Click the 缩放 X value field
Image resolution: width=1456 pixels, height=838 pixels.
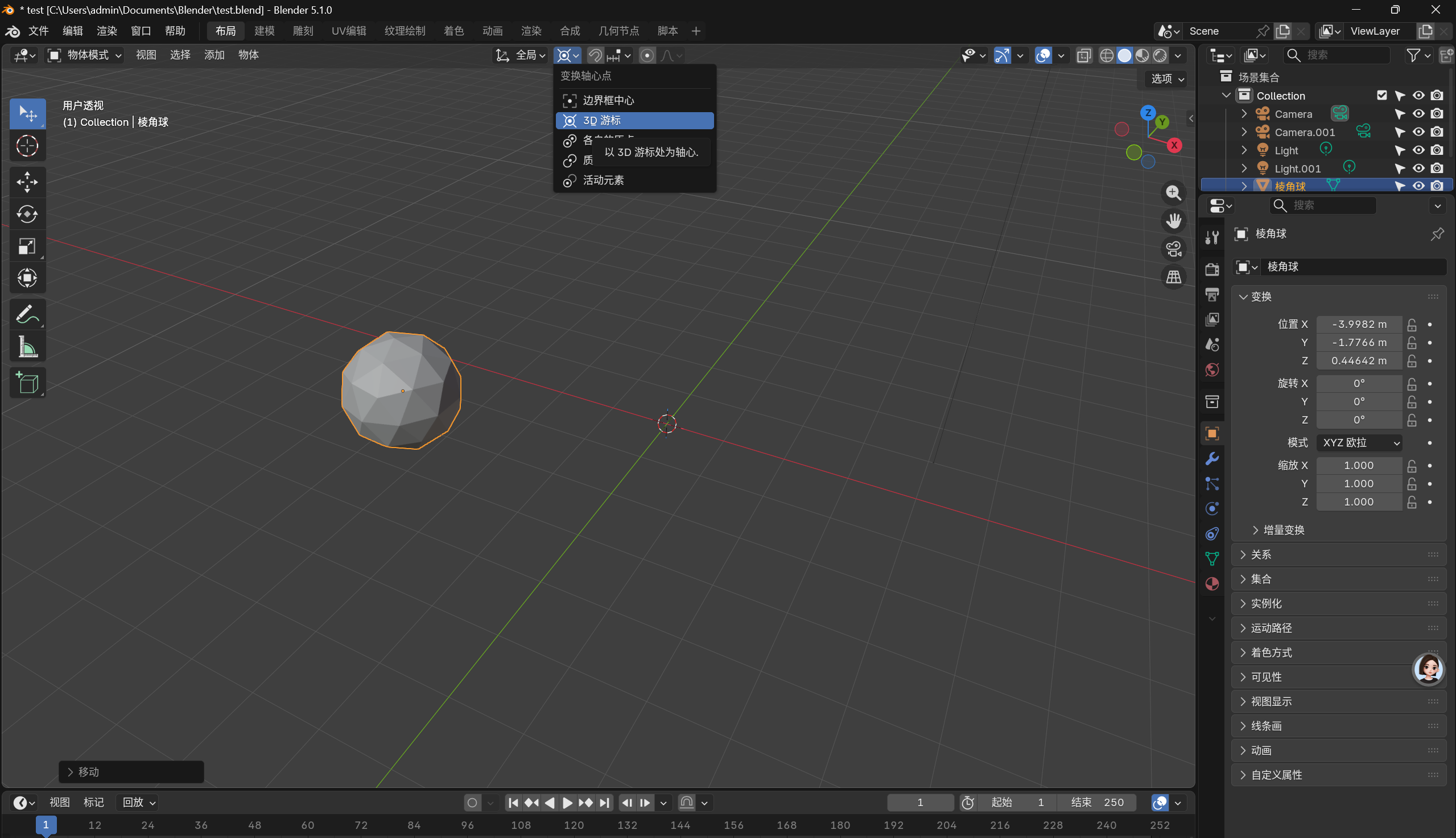coord(1358,465)
